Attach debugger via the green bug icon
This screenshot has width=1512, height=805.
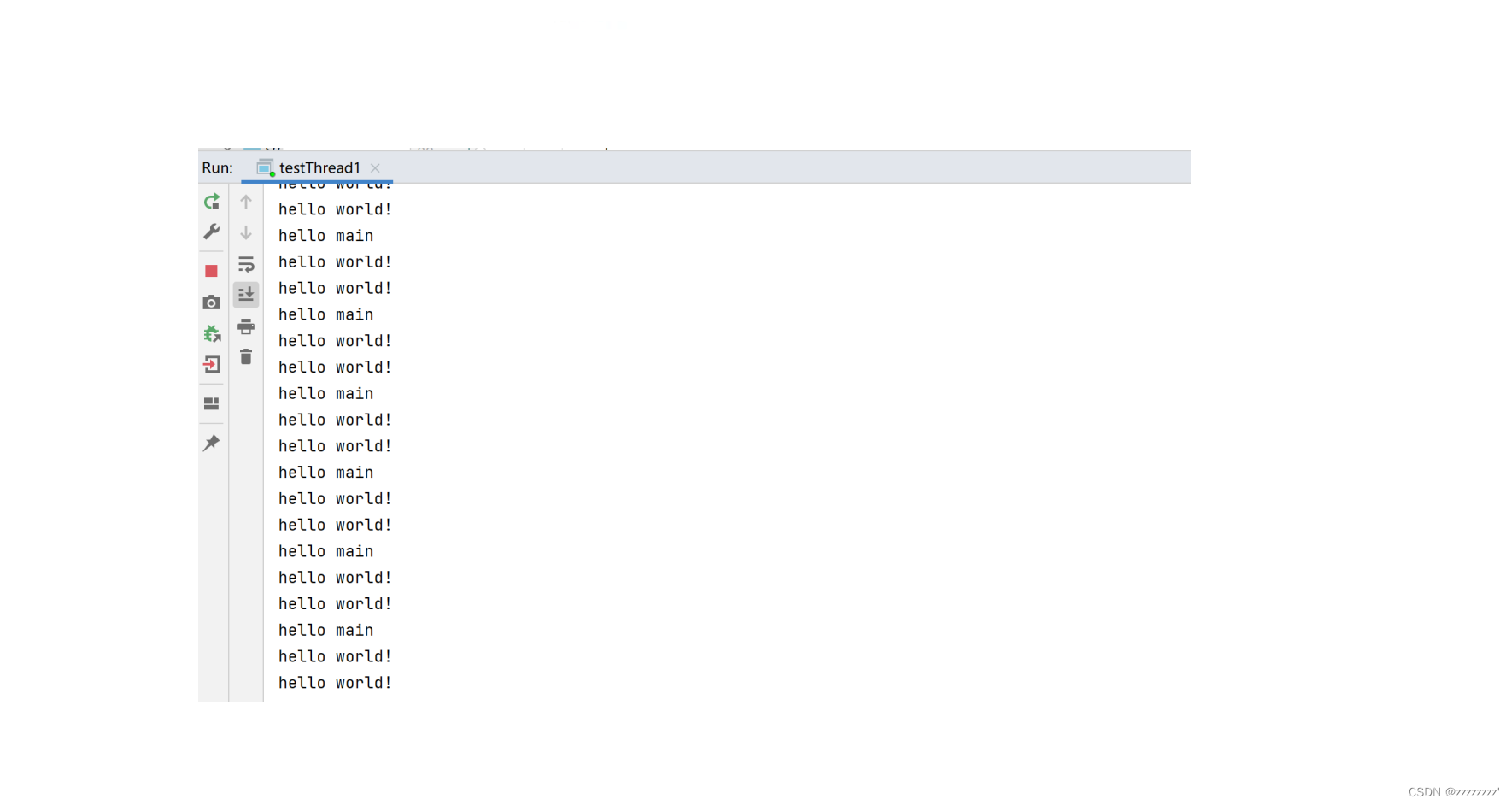point(212,333)
